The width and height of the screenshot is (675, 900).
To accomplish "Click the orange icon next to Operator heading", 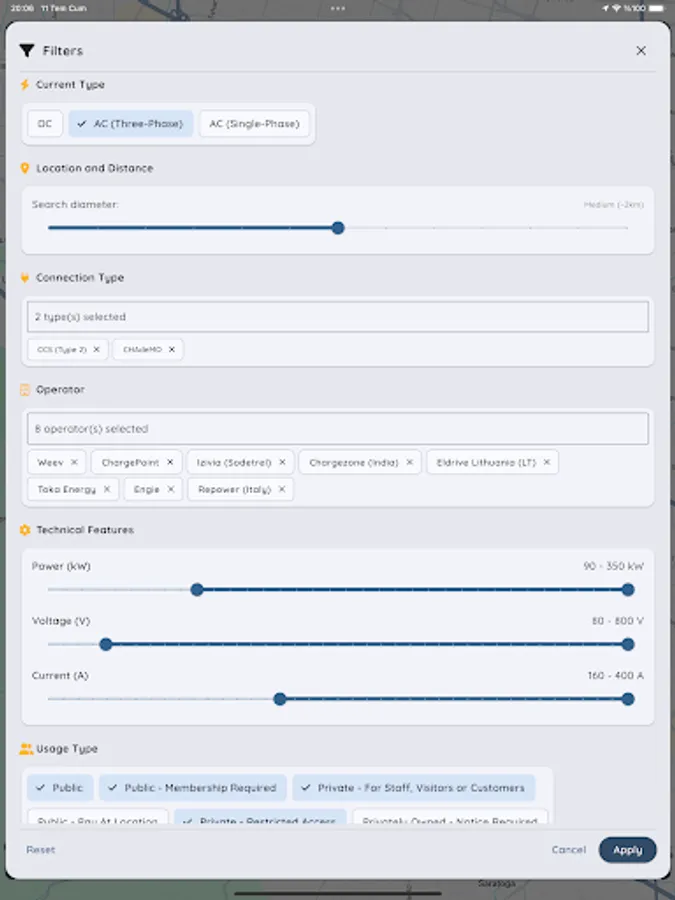I will click(x=25, y=389).
